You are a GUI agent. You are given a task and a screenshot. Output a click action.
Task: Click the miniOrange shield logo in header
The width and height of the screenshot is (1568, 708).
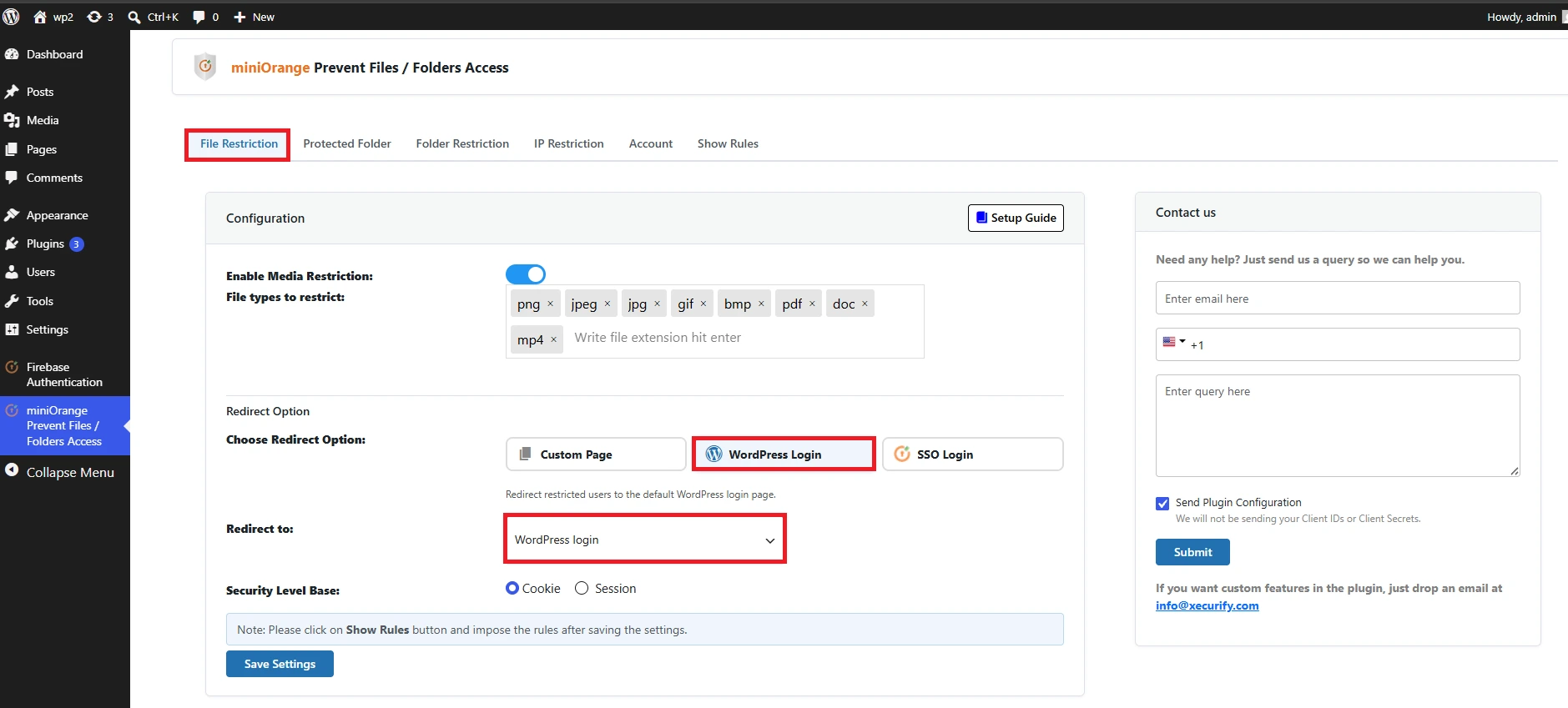pyautogui.click(x=205, y=66)
